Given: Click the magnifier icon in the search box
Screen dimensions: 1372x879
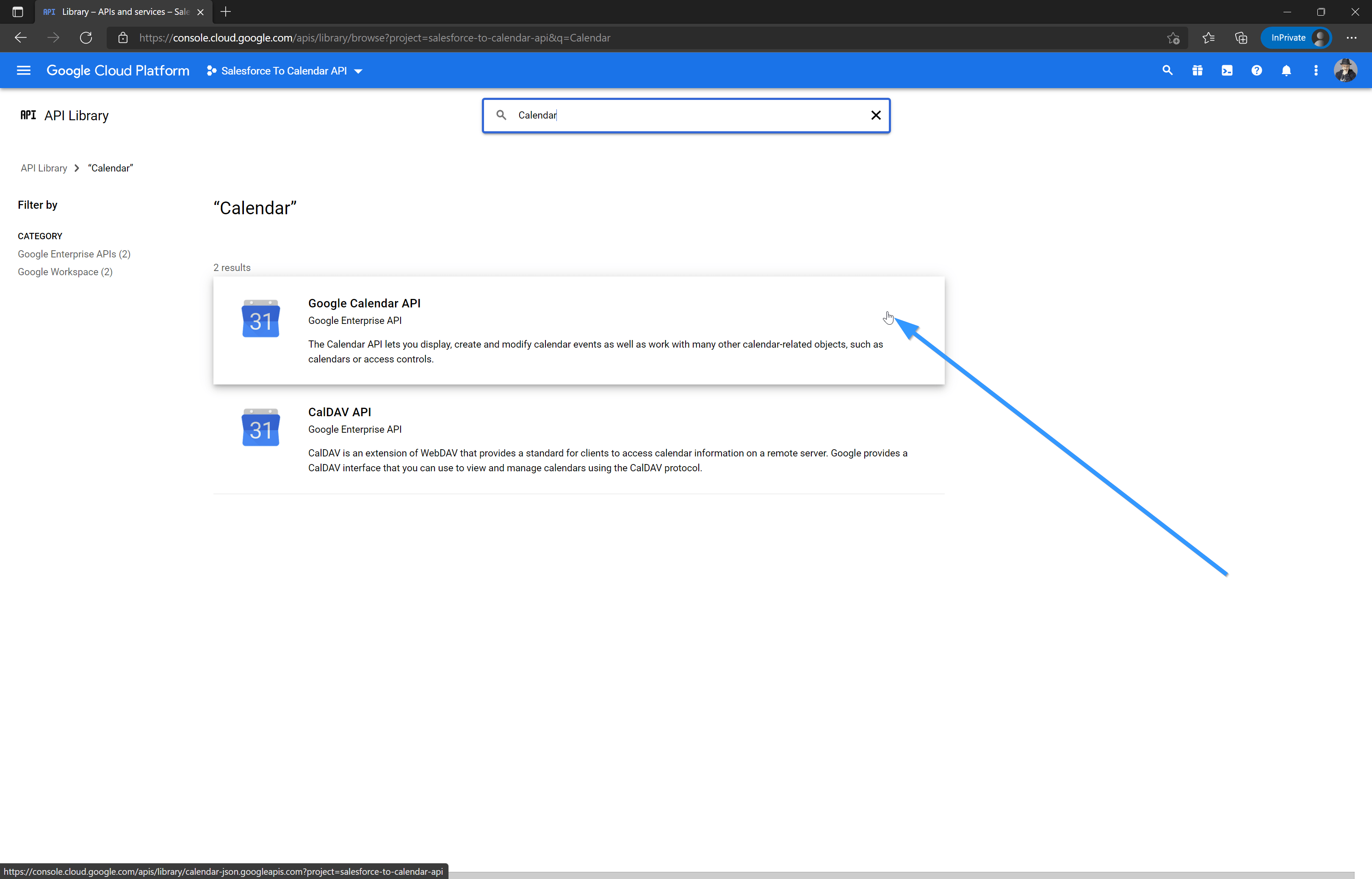Looking at the screenshot, I should [x=501, y=115].
